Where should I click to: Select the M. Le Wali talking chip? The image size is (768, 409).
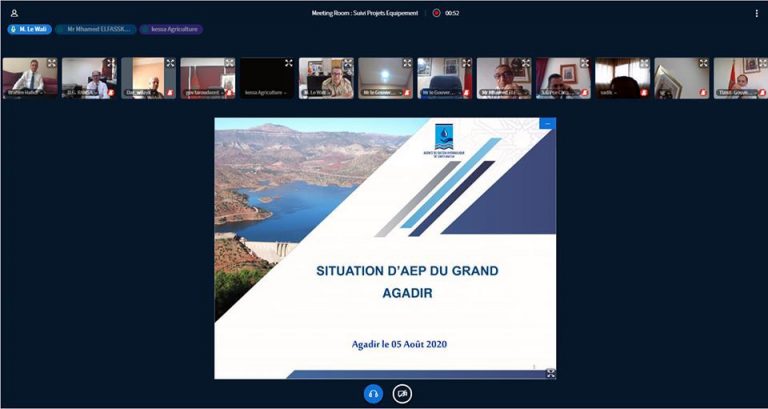click(x=29, y=30)
